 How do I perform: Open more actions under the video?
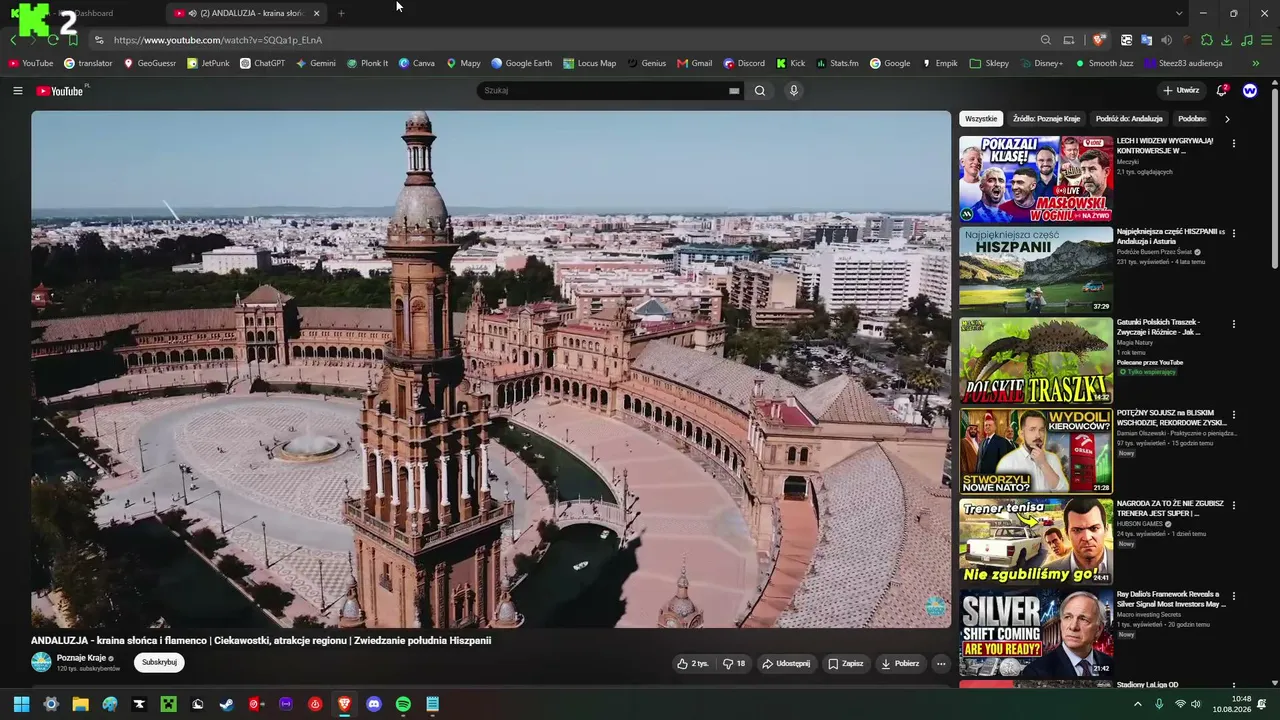click(x=940, y=663)
